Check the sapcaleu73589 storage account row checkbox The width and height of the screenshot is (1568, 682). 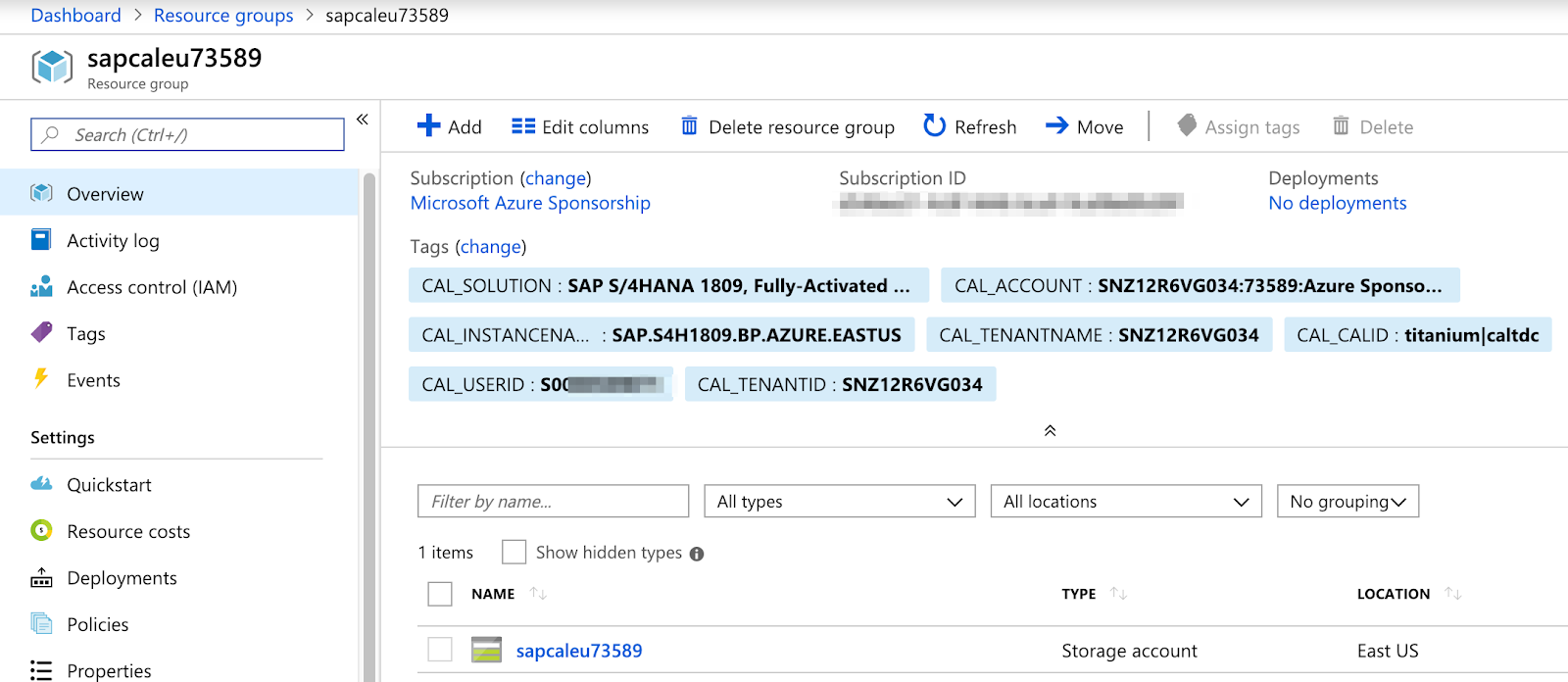tap(440, 650)
